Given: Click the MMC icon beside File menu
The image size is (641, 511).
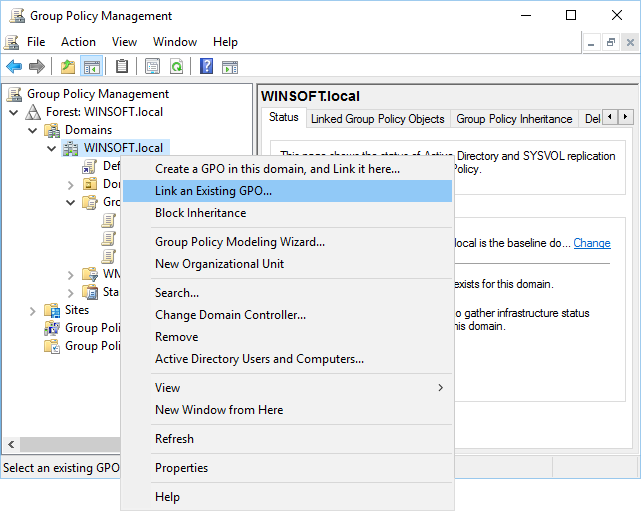Looking at the screenshot, I should coord(11,42).
